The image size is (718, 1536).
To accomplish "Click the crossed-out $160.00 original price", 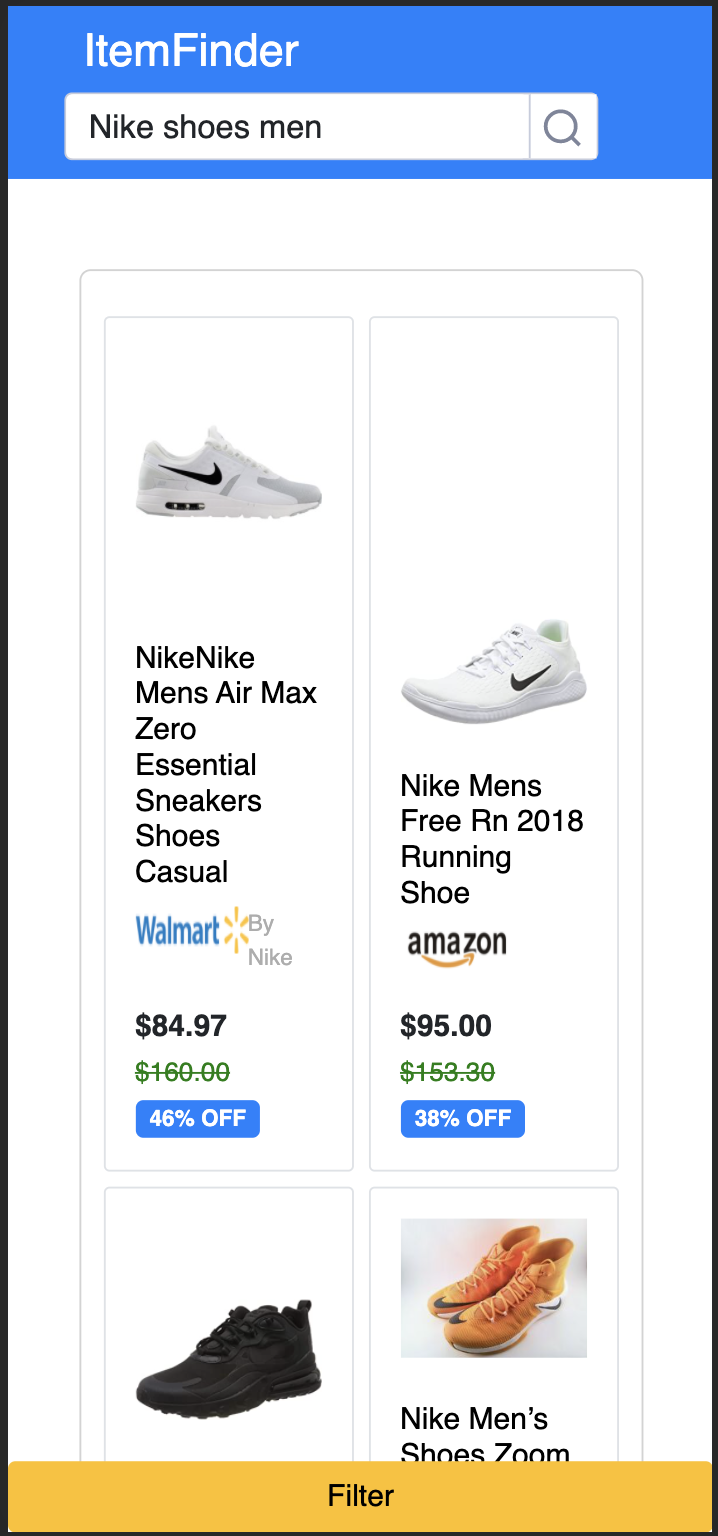I will click(x=182, y=1071).
